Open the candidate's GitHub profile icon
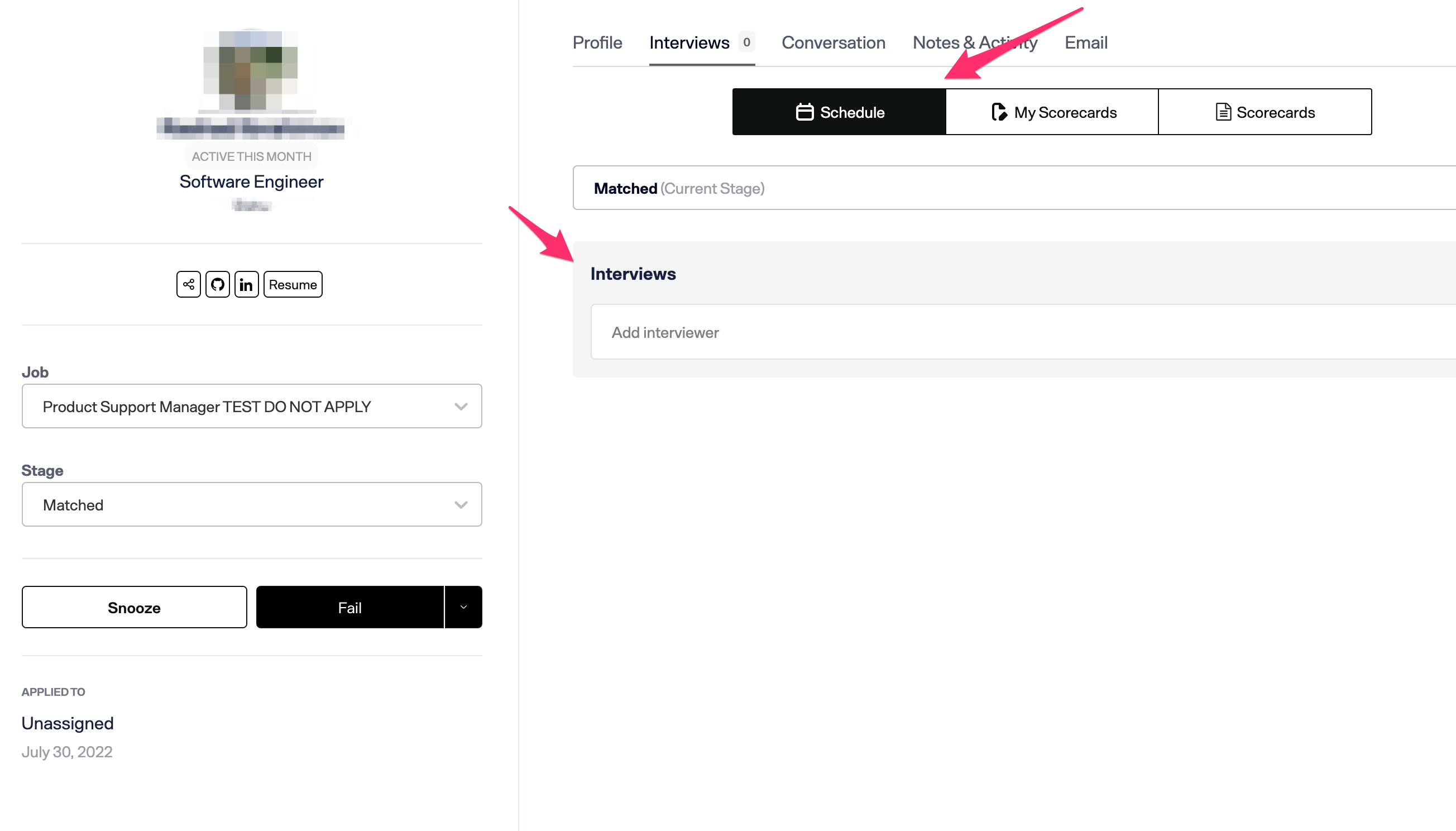Screen dimensions: 1456x831 217,284
